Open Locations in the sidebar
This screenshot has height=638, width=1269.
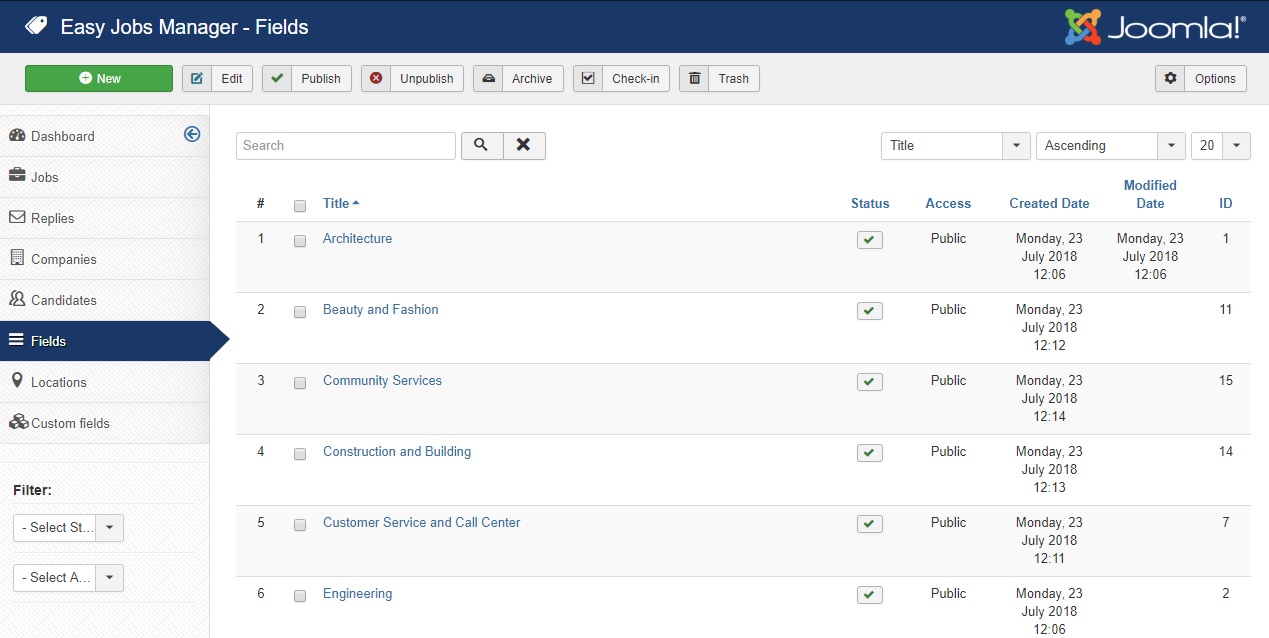(x=104, y=382)
